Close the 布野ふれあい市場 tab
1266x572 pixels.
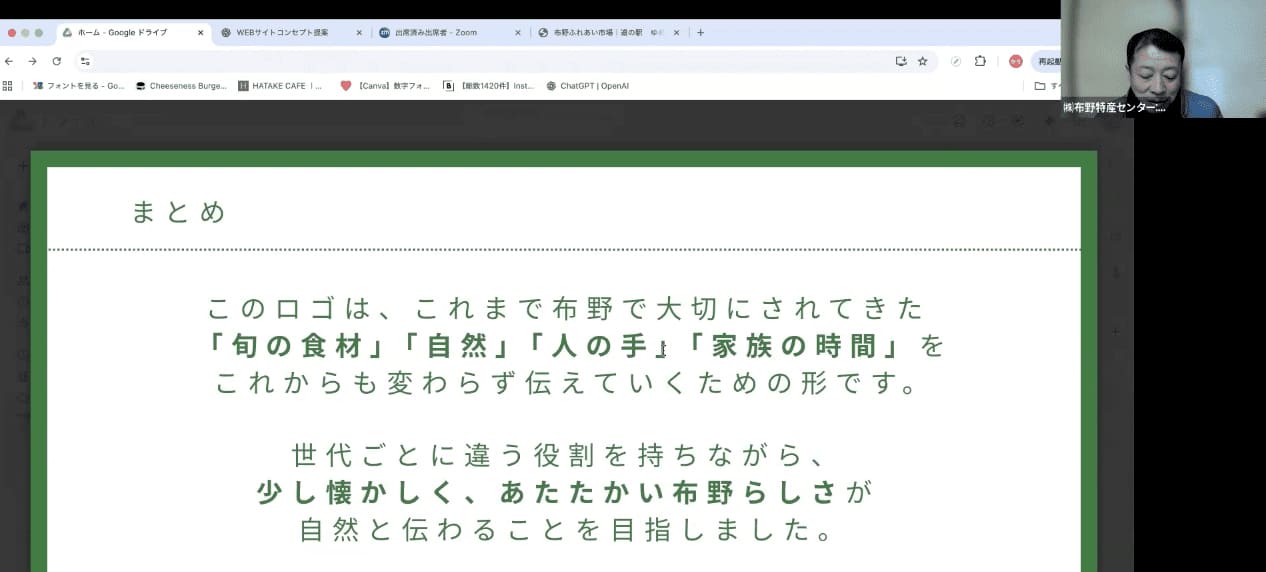[x=677, y=33]
